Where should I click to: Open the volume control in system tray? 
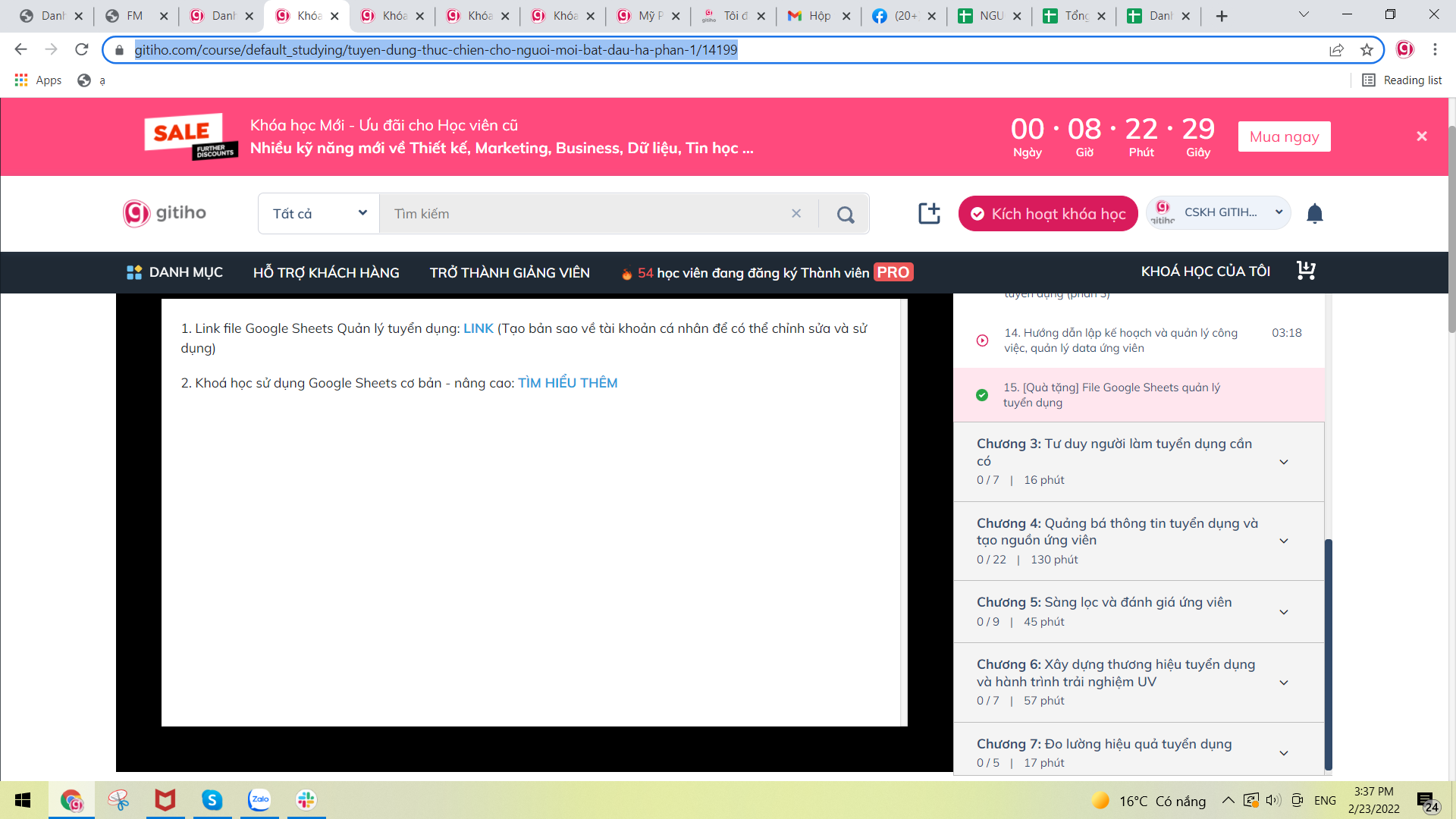point(1273,800)
